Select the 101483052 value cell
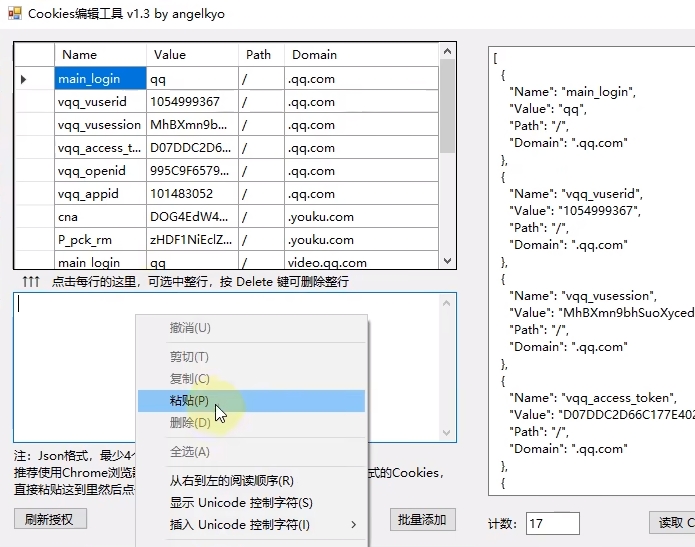 pyautogui.click(x=191, y=193)
